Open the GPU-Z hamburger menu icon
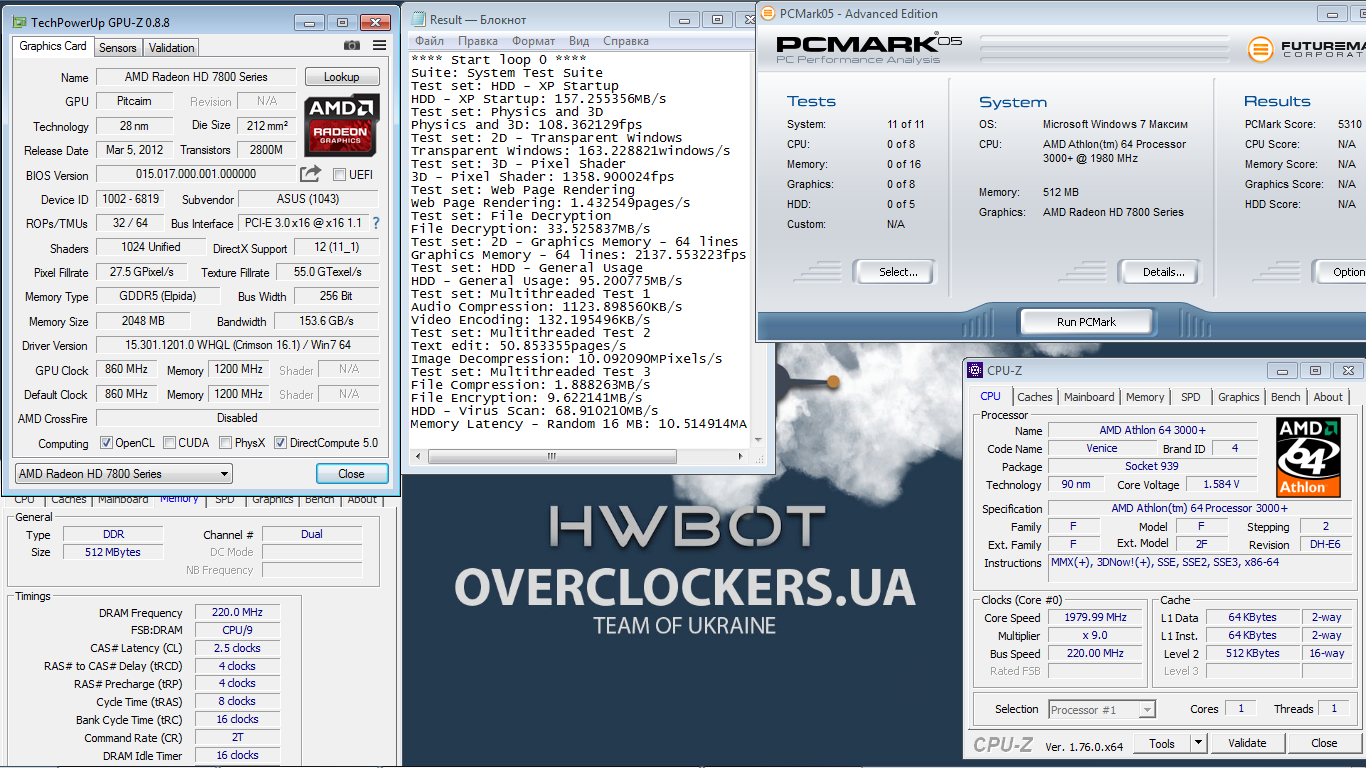Screen dimensions: 1366x768 click(x=380, y=45)
